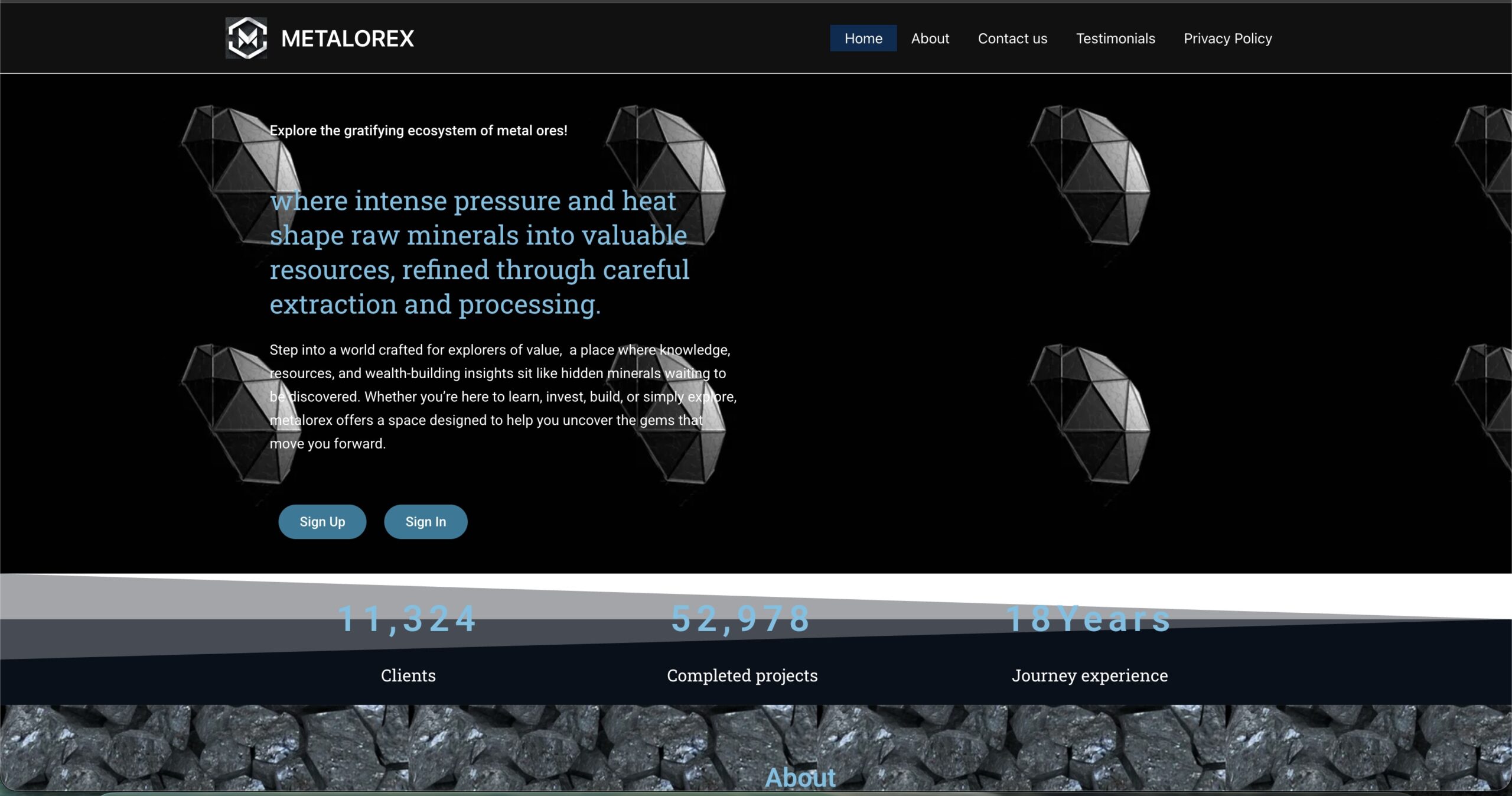Click the METALOREX brand name text

click(x=347, y=39)
